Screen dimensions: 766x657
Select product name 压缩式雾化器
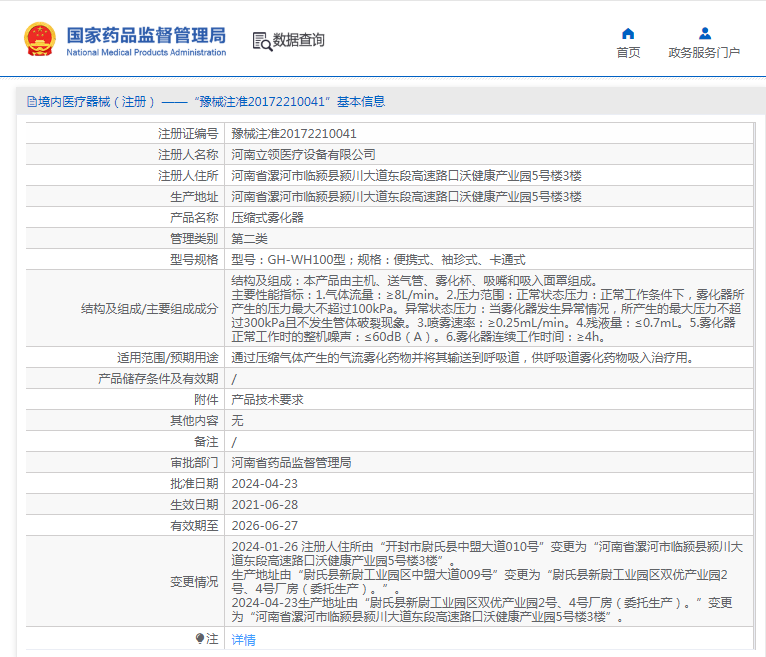click(267, 218)
